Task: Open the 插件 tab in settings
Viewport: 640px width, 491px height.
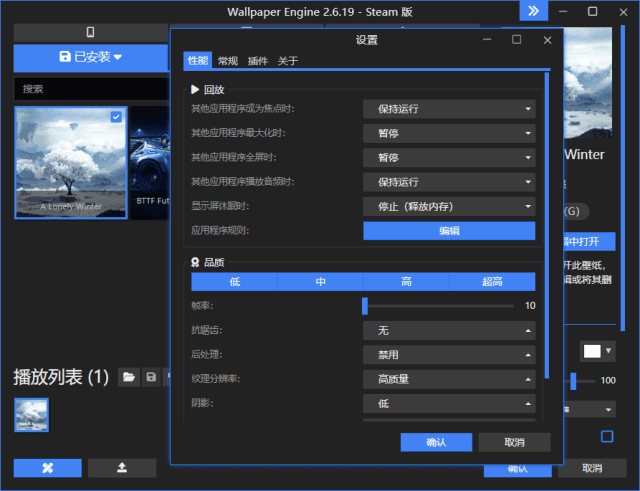Action: point(258,61)
